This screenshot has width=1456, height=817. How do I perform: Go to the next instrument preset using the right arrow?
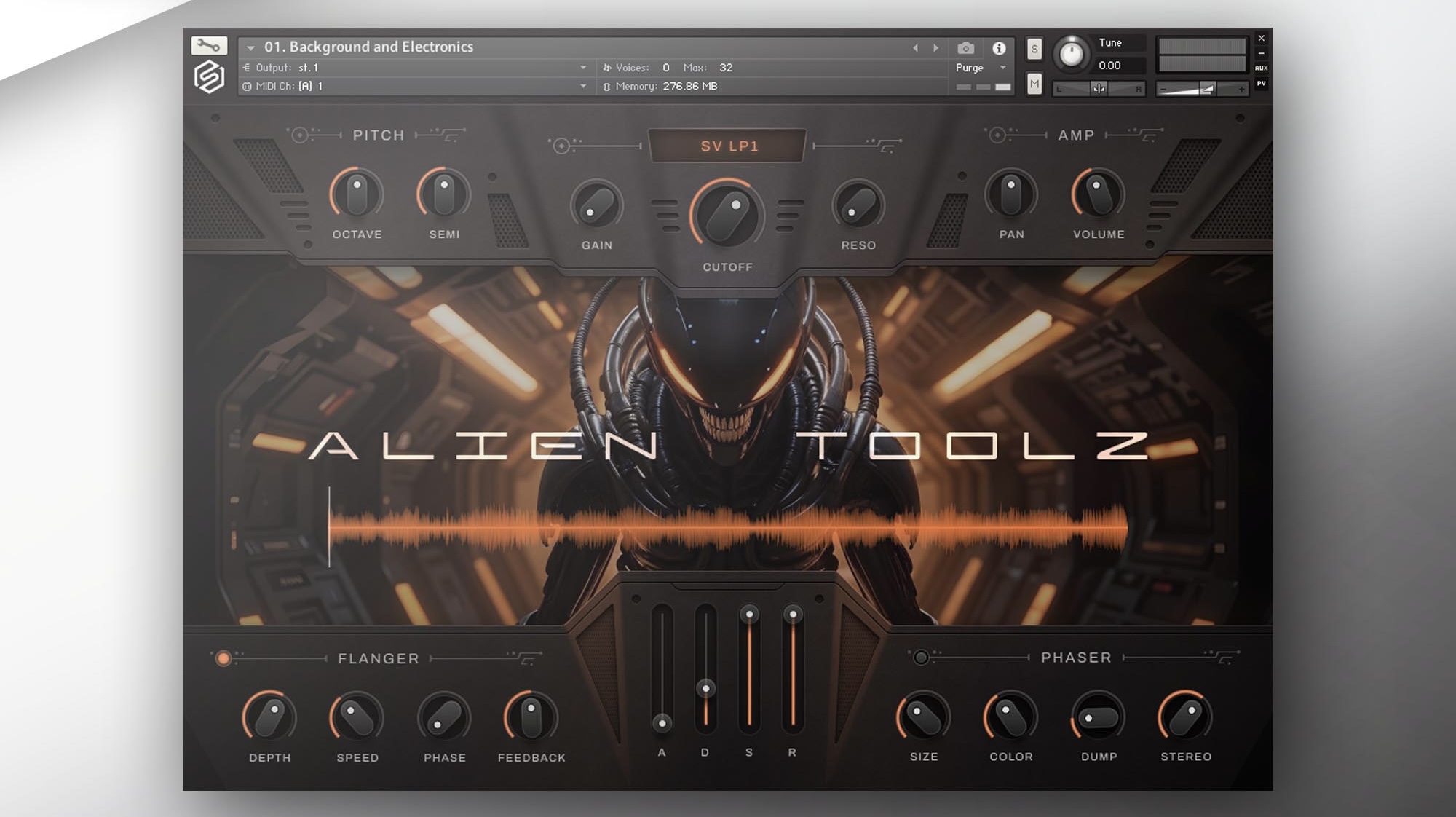click(936, 48)
